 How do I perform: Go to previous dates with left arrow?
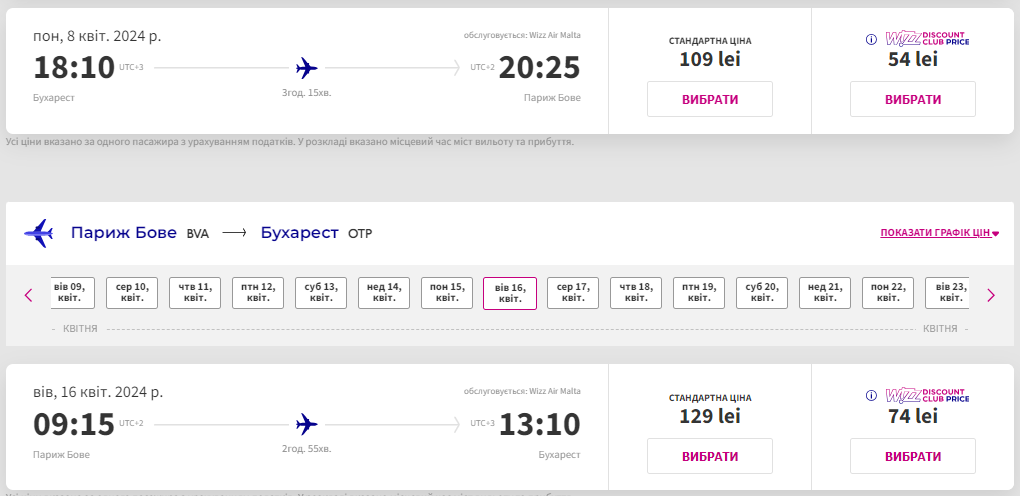pyautogui.click(x=29, y=295)
